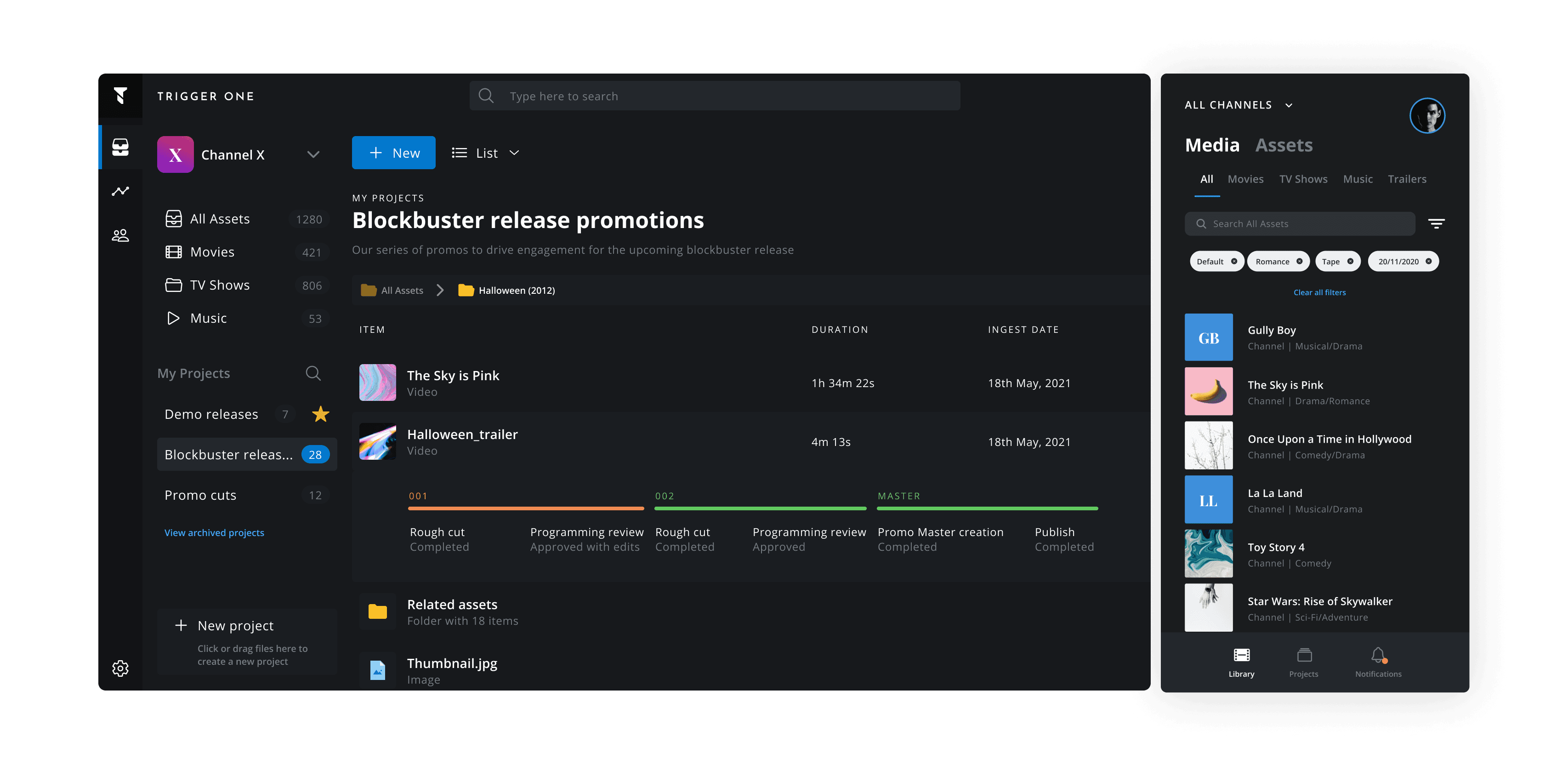Open Library in bottom navigation

pos(1241,662)
